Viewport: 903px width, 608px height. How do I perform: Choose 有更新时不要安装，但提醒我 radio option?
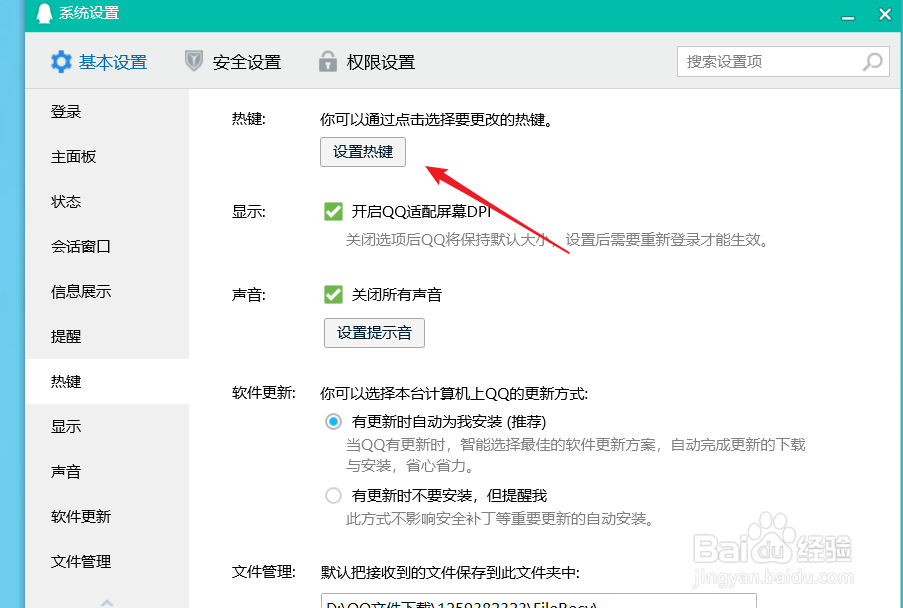(333, 495)
